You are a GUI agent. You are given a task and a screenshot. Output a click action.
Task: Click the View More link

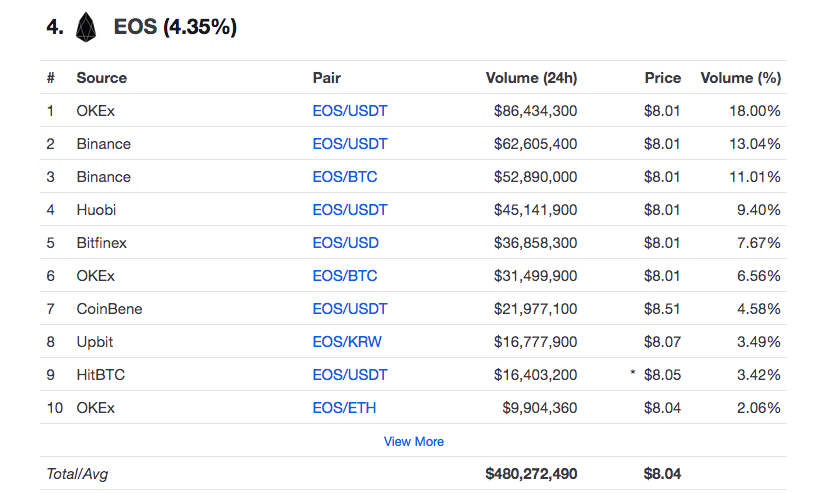click(x=414, y=442)
